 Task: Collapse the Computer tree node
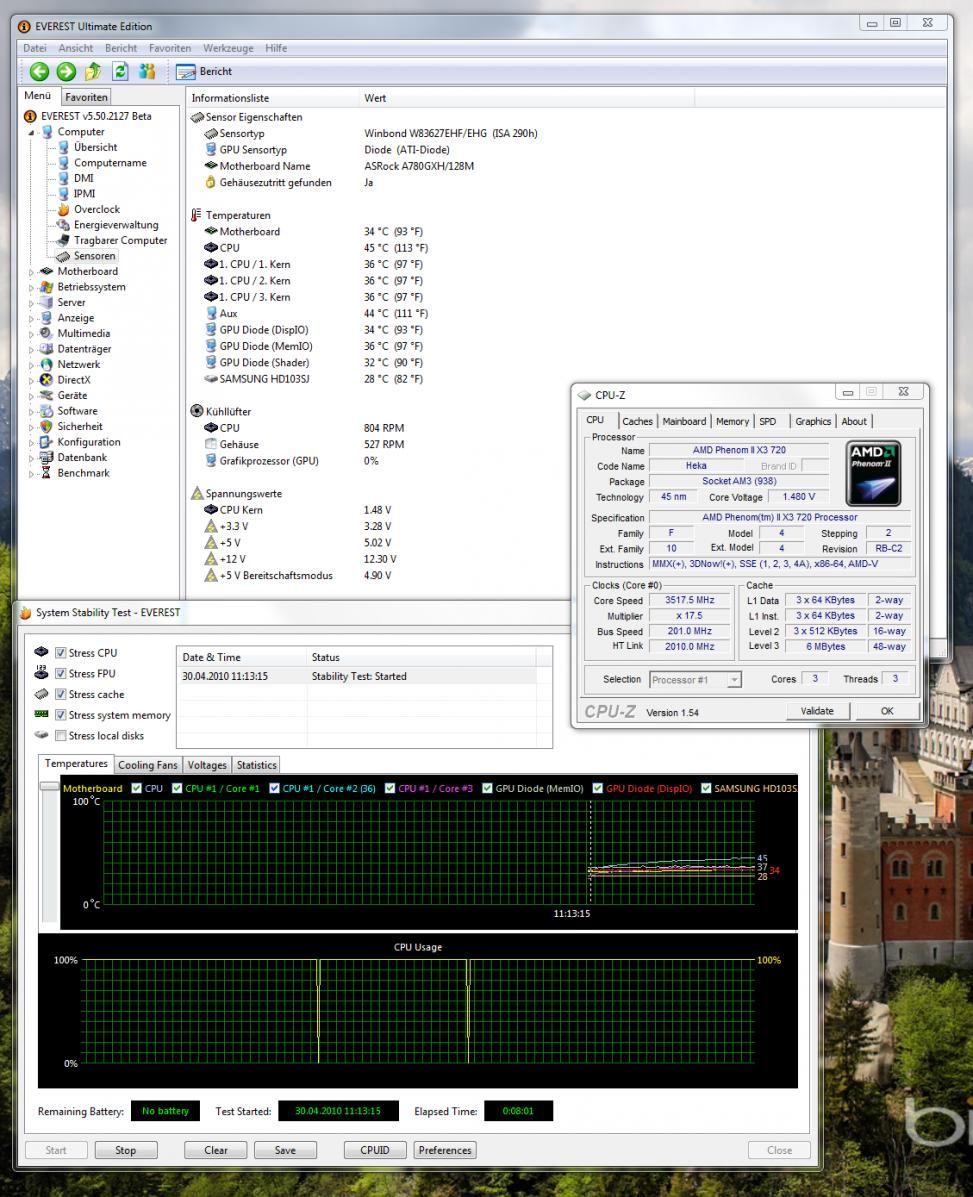tap(32, 133)
